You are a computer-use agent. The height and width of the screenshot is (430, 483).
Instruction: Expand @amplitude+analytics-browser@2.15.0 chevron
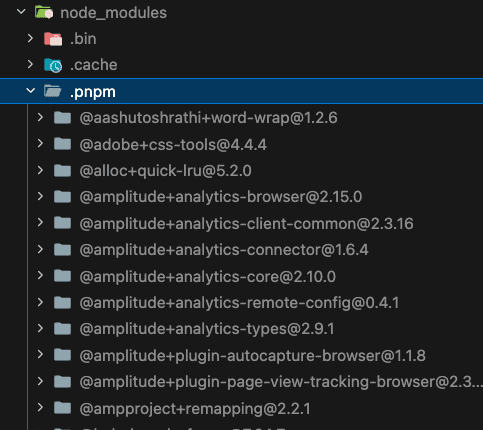point(40,196)
